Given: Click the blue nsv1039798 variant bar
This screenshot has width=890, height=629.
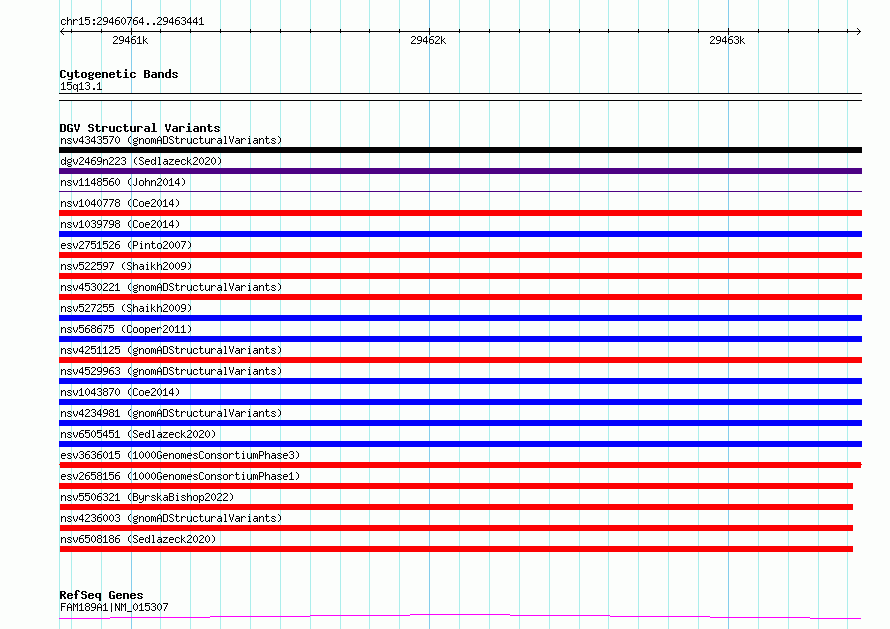Looking at the screenshot, I should click(460, 234).
